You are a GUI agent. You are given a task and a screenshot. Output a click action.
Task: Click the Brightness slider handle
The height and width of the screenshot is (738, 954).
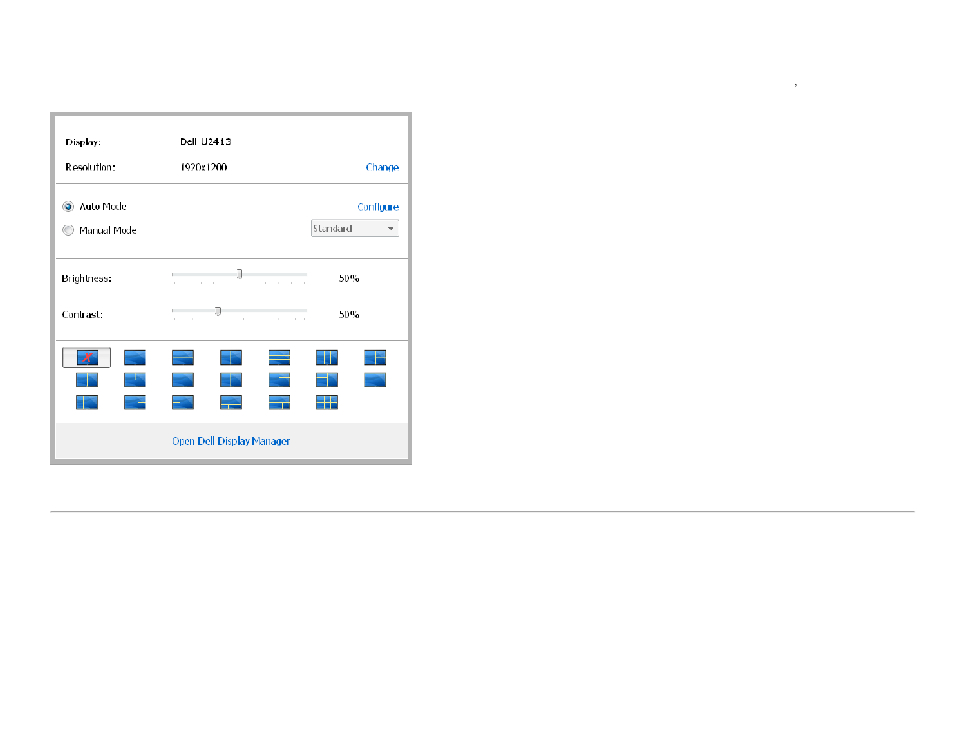240,274
